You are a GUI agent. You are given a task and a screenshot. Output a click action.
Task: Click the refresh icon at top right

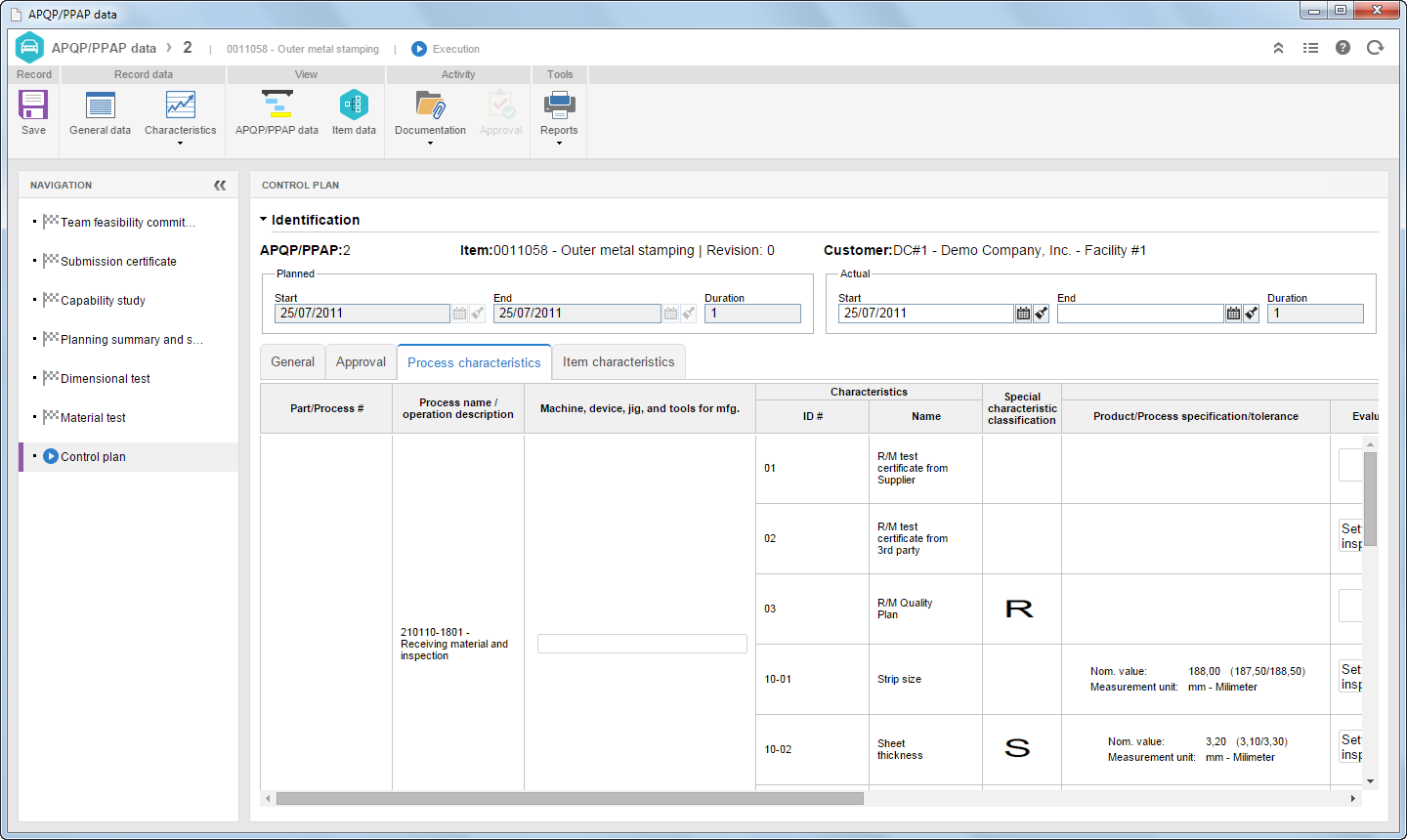tap(1375, 48)
